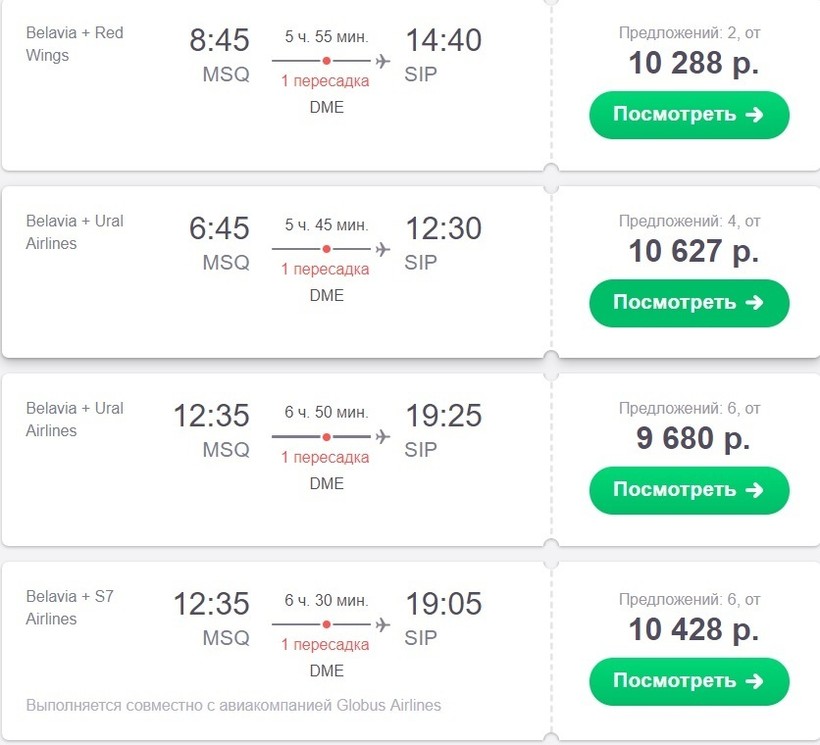Click the red transfer dot on the 8:45 flight

click(326, 61)
